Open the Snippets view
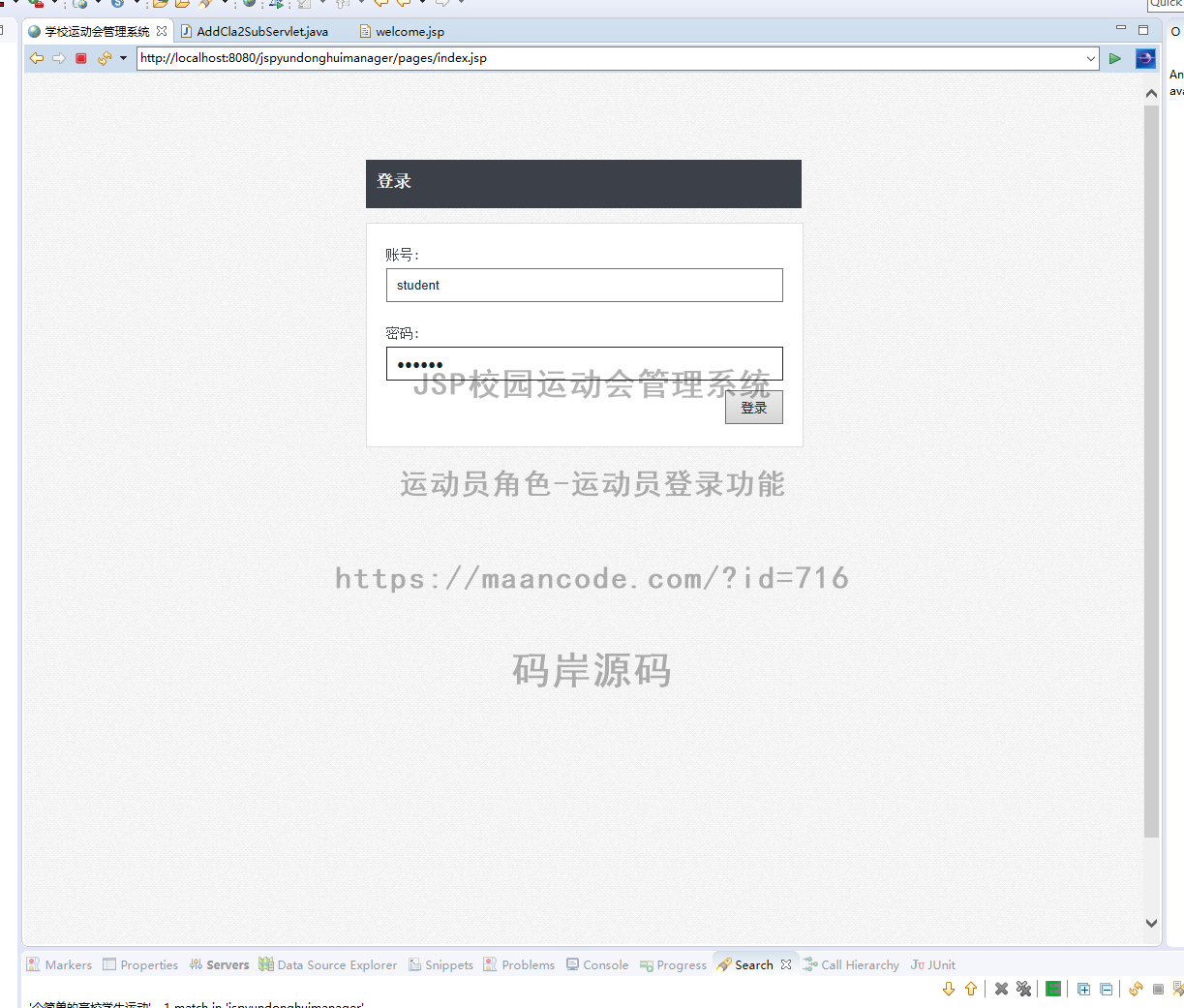 [440, 964]
